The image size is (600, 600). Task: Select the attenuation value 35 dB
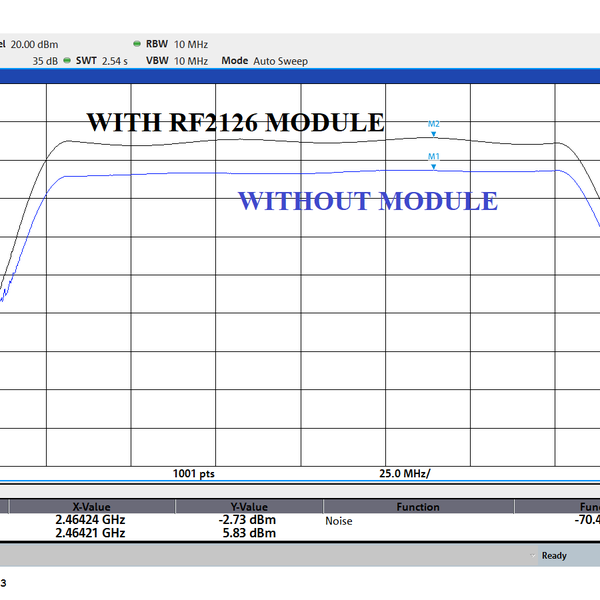pyautogui.click(x=45, y=61)
